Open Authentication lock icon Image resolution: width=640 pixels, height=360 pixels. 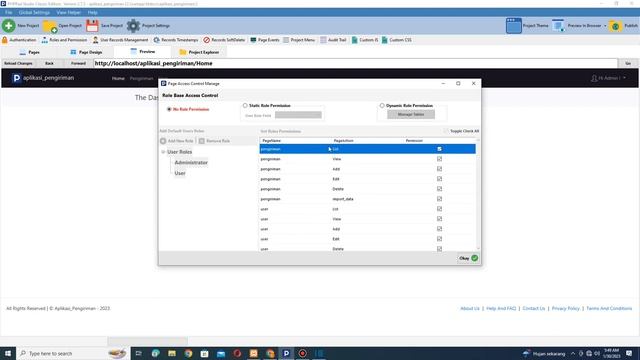click(5, 40)
